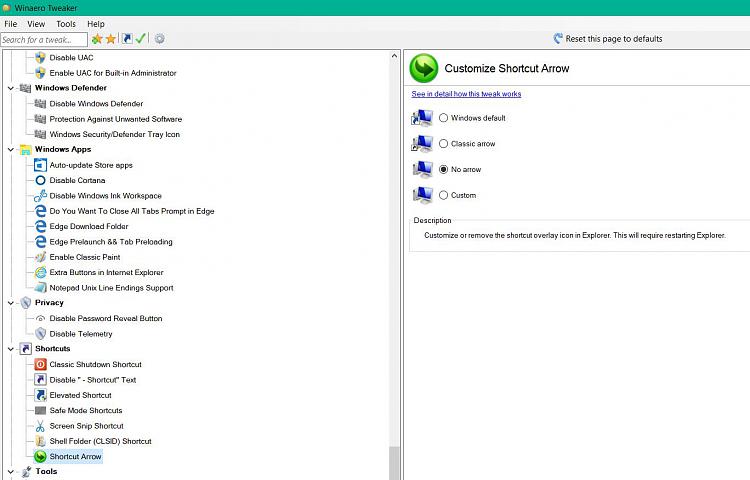Collapse the Shortcuts tree group
This screenshot has width=750, height=480.
11,349
